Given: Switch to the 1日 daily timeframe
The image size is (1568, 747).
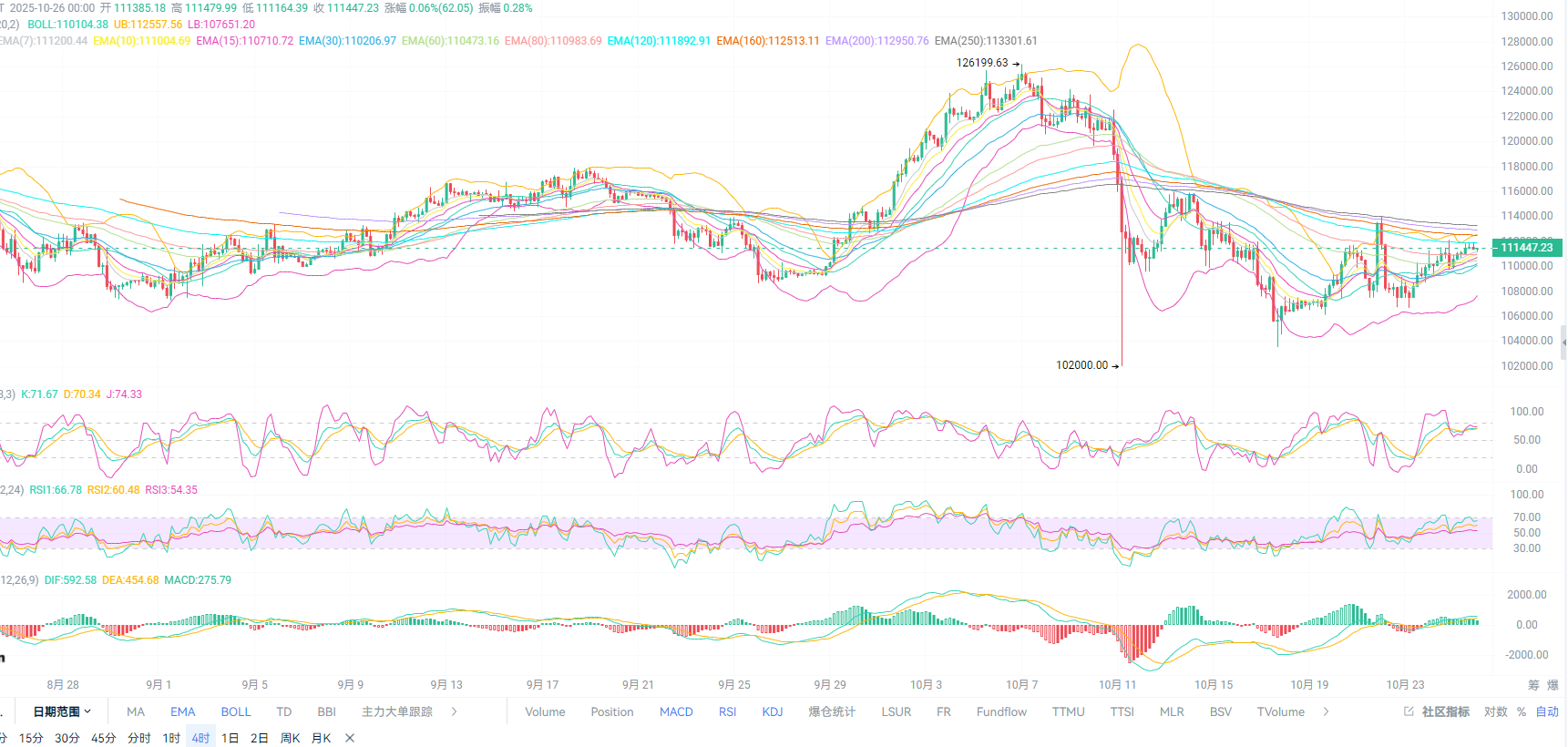Looking at the screenshot, I should tap(230, 738).
